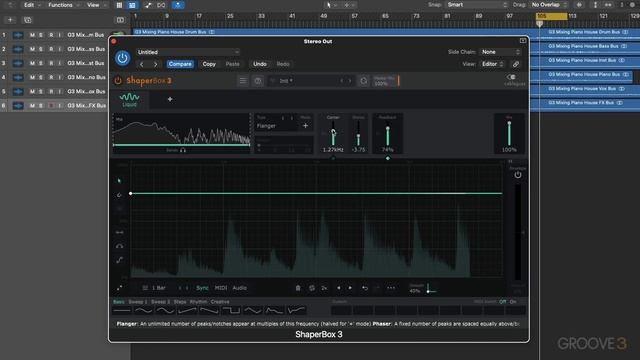This screenshot has height=360, width=640.
Task: Click the plugin link chain icon
Action: (x=516, y=64)
